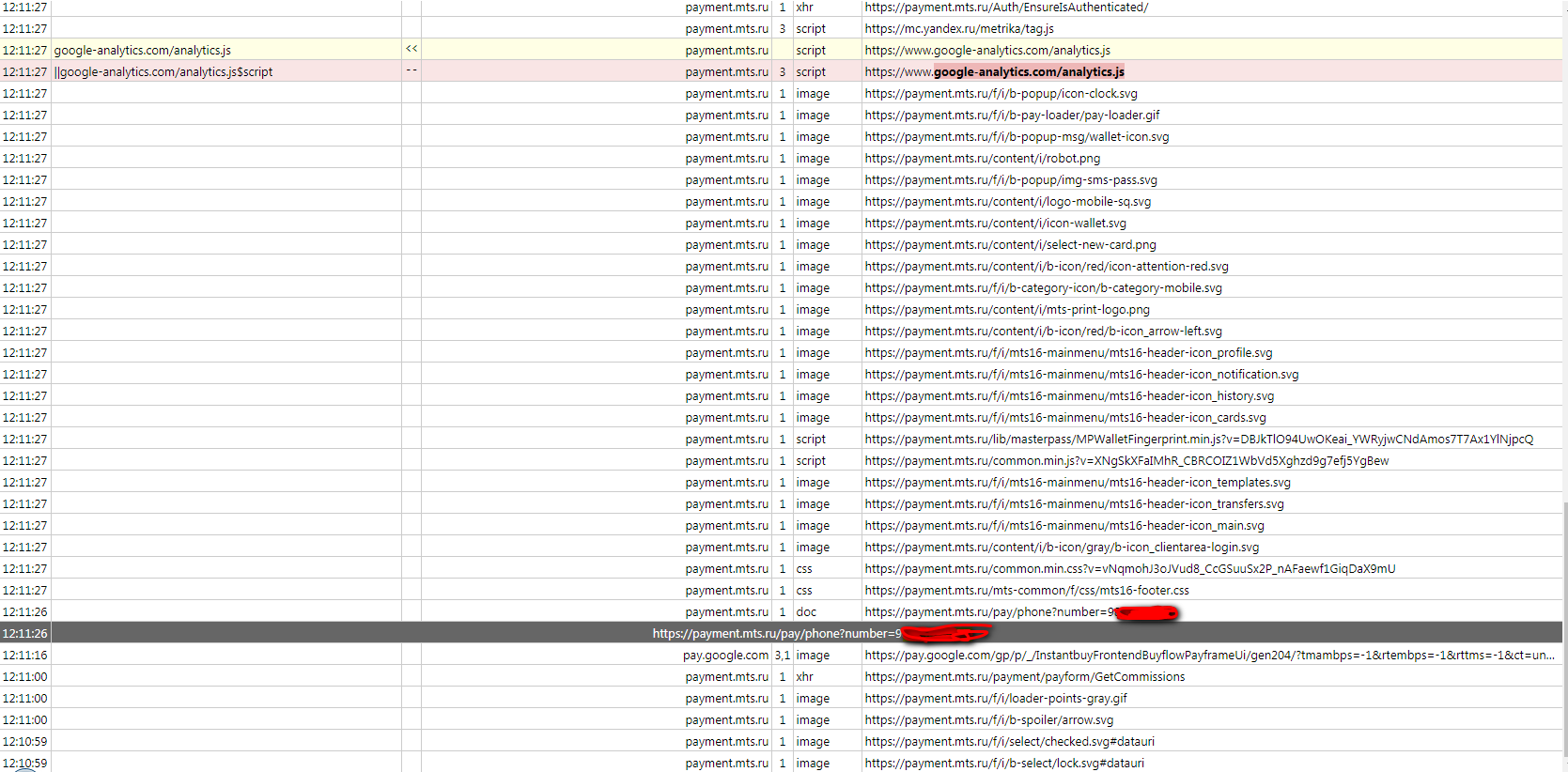Image resolution: width=1568 pixels, height=772 pixels.
Task: Select the common.min.js script request
Action: 1126,461
